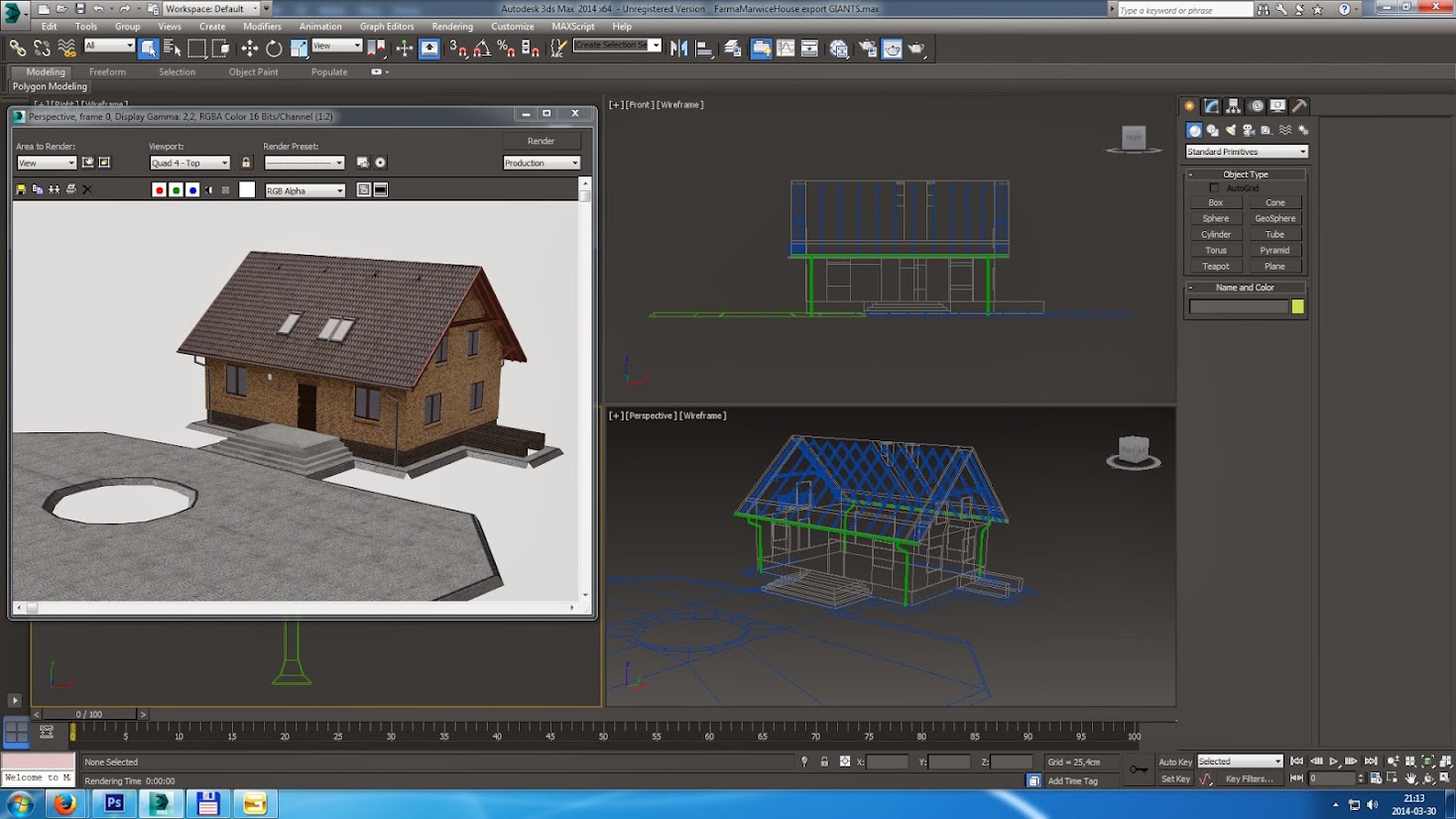Open the Rendering menu
This screenshot has width=1456, height=819.
pyautogui.click(x=451, y=27)
